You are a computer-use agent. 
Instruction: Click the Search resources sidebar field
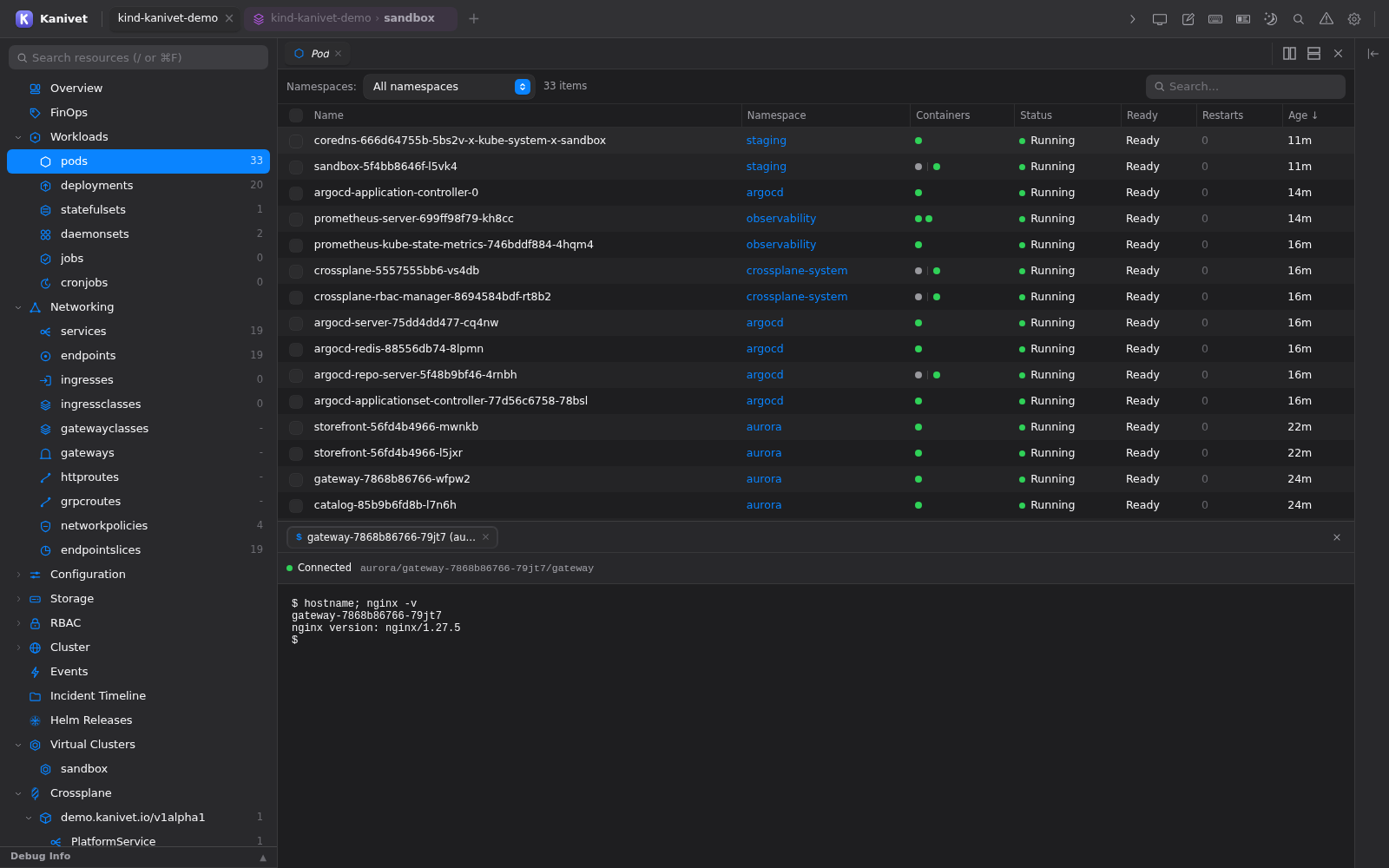(139, 57)
